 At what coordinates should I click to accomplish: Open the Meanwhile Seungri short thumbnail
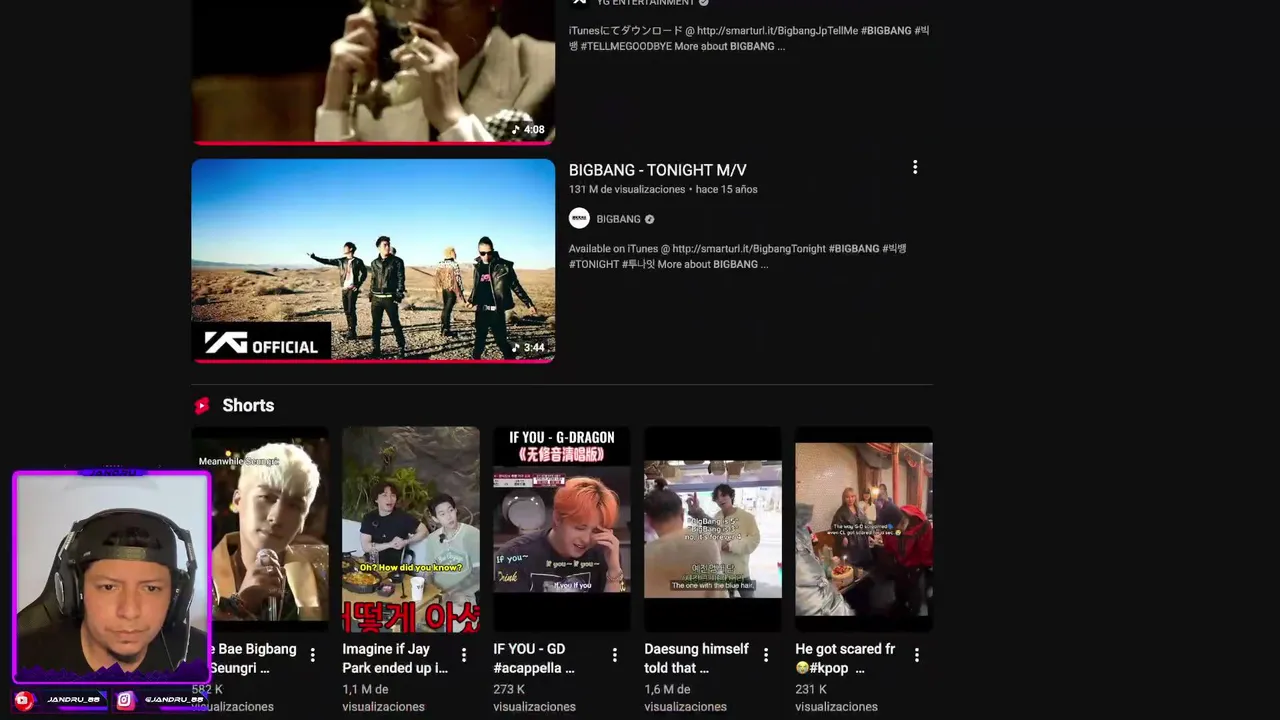tap(270, 529)
